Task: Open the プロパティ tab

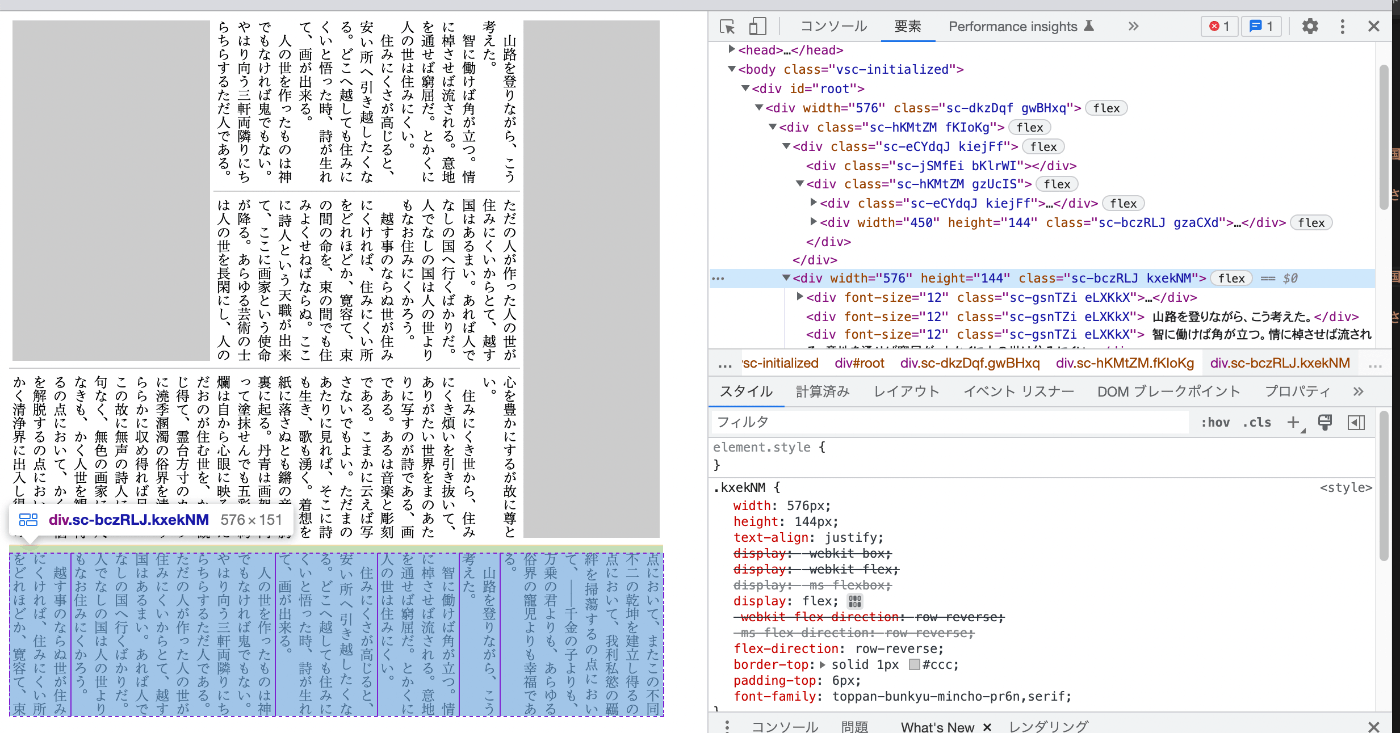Action: pos(1297,391)
